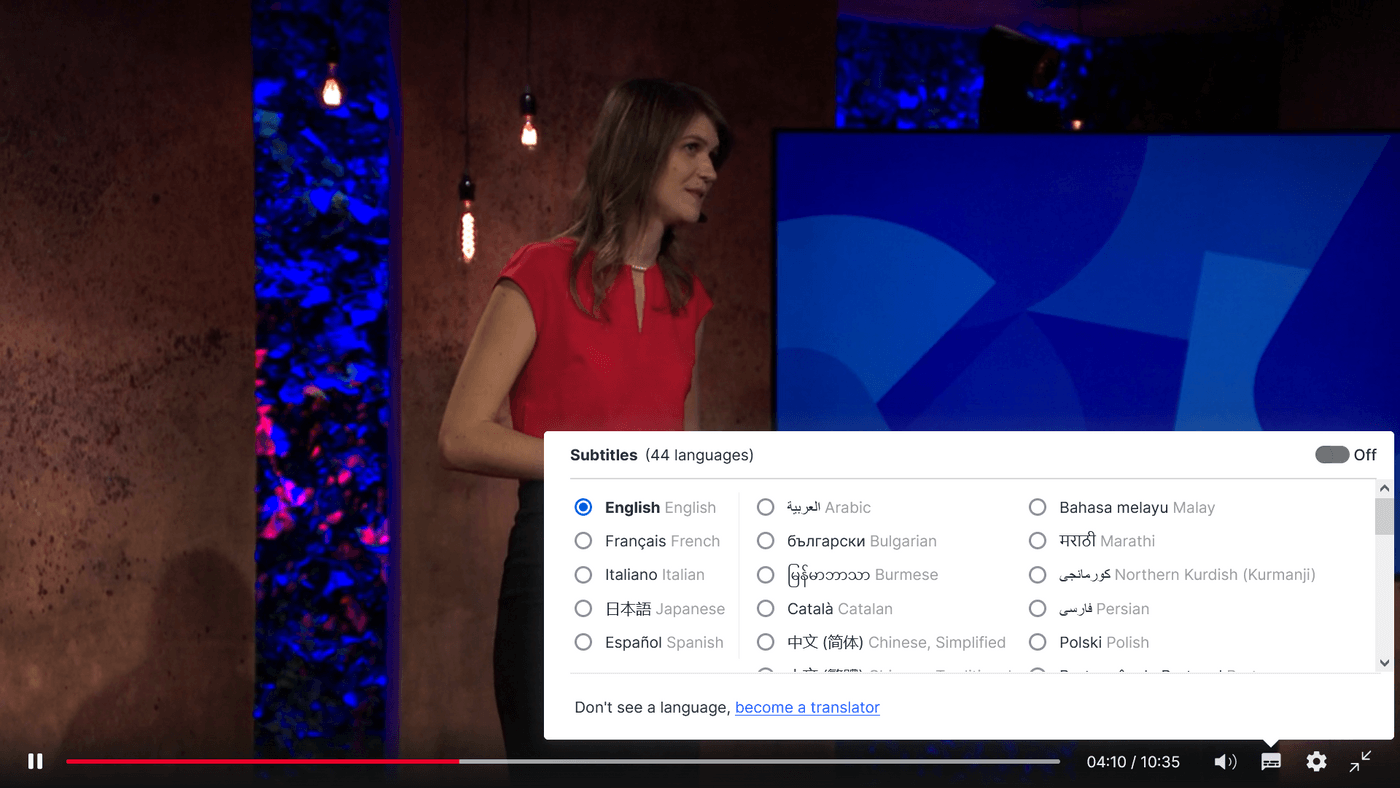The width and height of the screenshot is (1400, 788).
Task: Exit fullscreen mode
Action: (1360, 761)
